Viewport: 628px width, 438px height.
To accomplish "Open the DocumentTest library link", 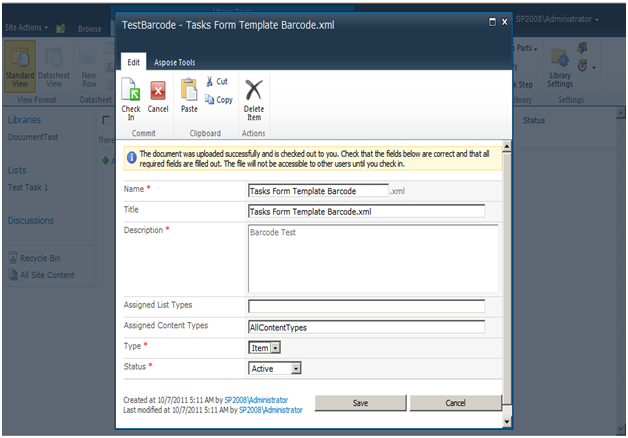I will point(33,137).
